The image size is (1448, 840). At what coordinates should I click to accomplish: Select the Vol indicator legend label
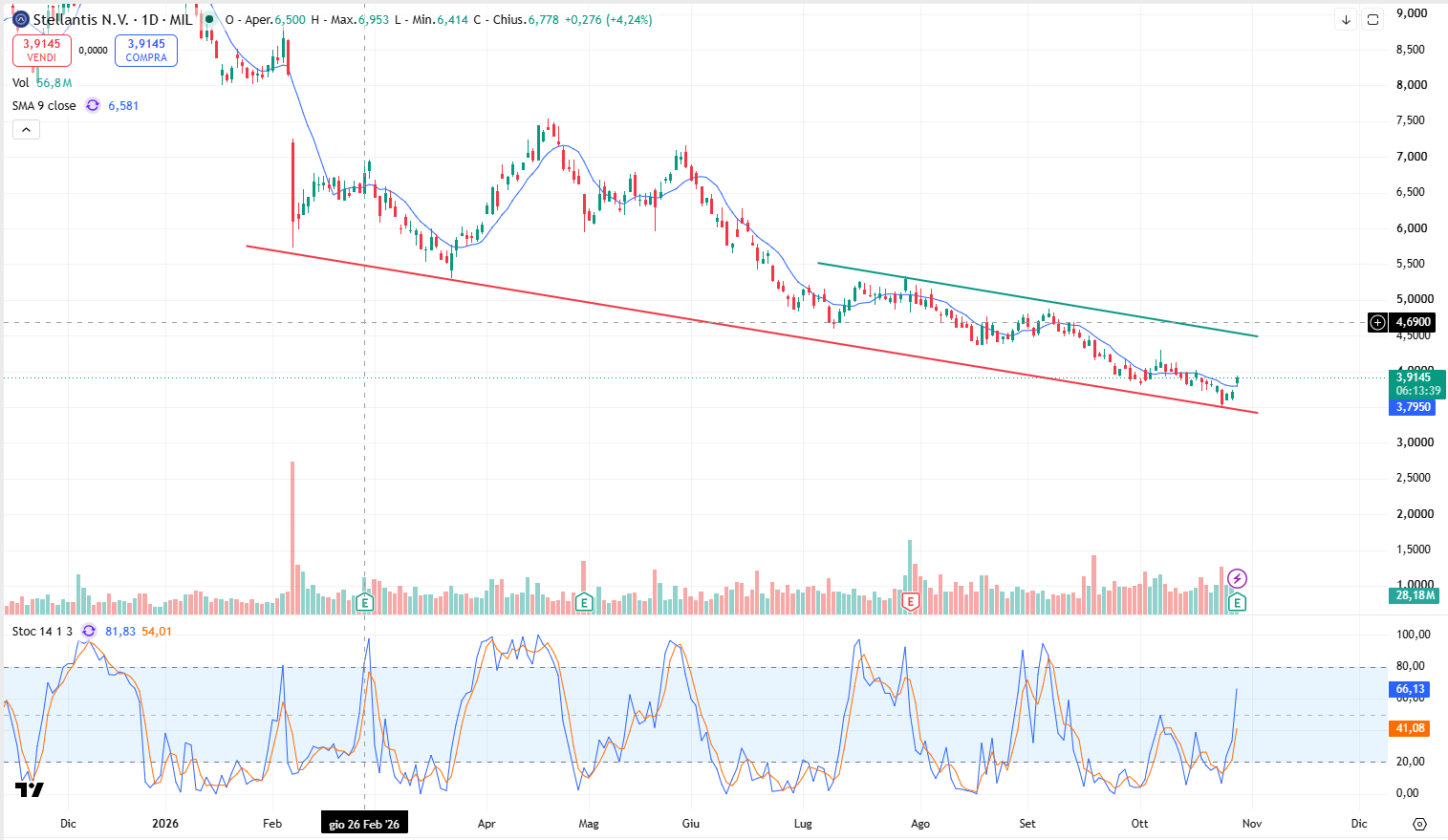(21, 83)
